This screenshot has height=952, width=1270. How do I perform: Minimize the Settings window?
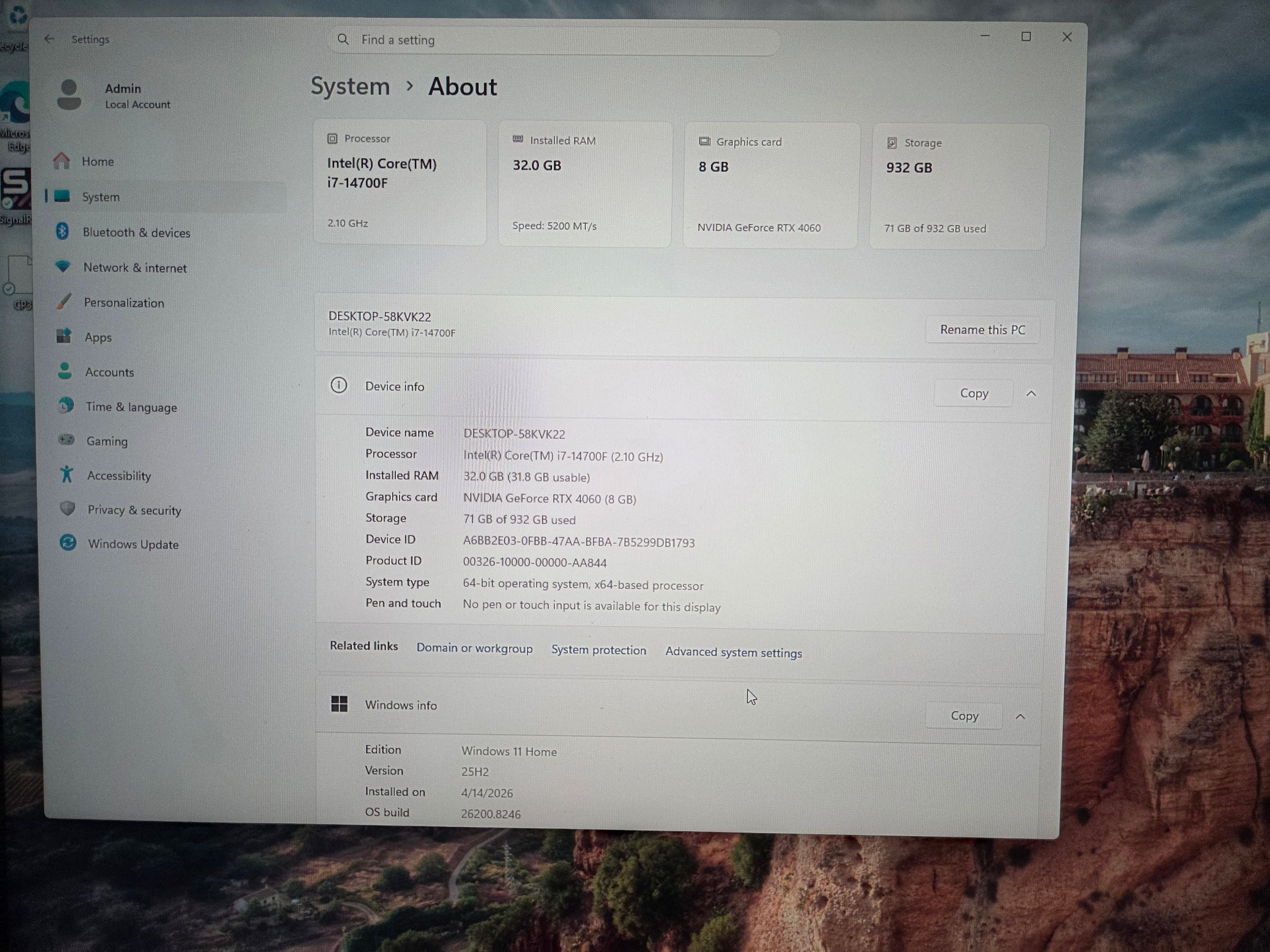[985, 37]
